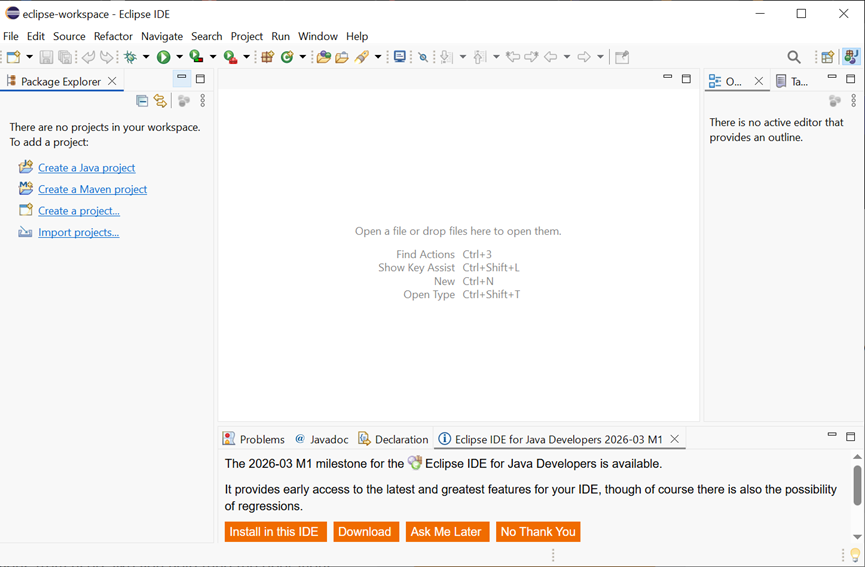The width and height of the screenshot is (865, 567).
Task: Open the Search flashlight dropdown arrow
Action: (378, 57)
